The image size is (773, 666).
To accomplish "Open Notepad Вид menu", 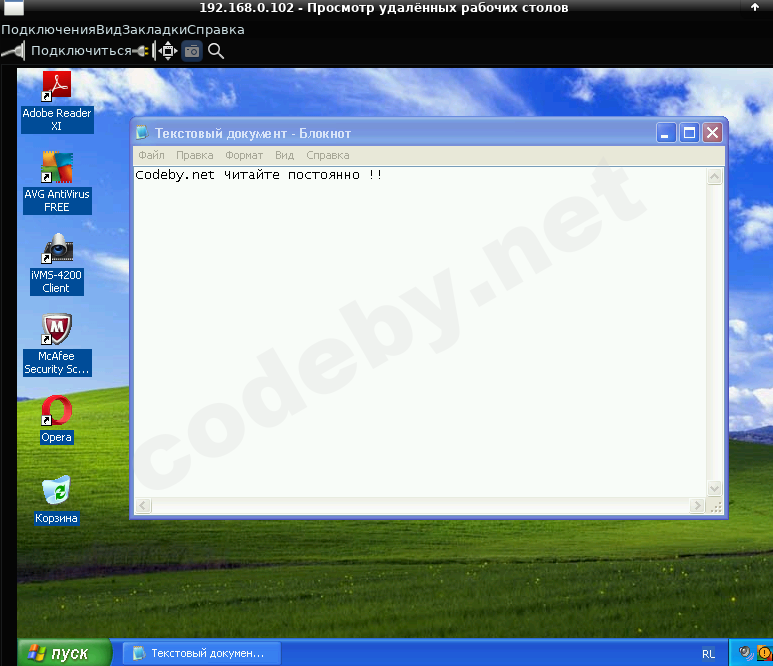I will pos(284,155).
